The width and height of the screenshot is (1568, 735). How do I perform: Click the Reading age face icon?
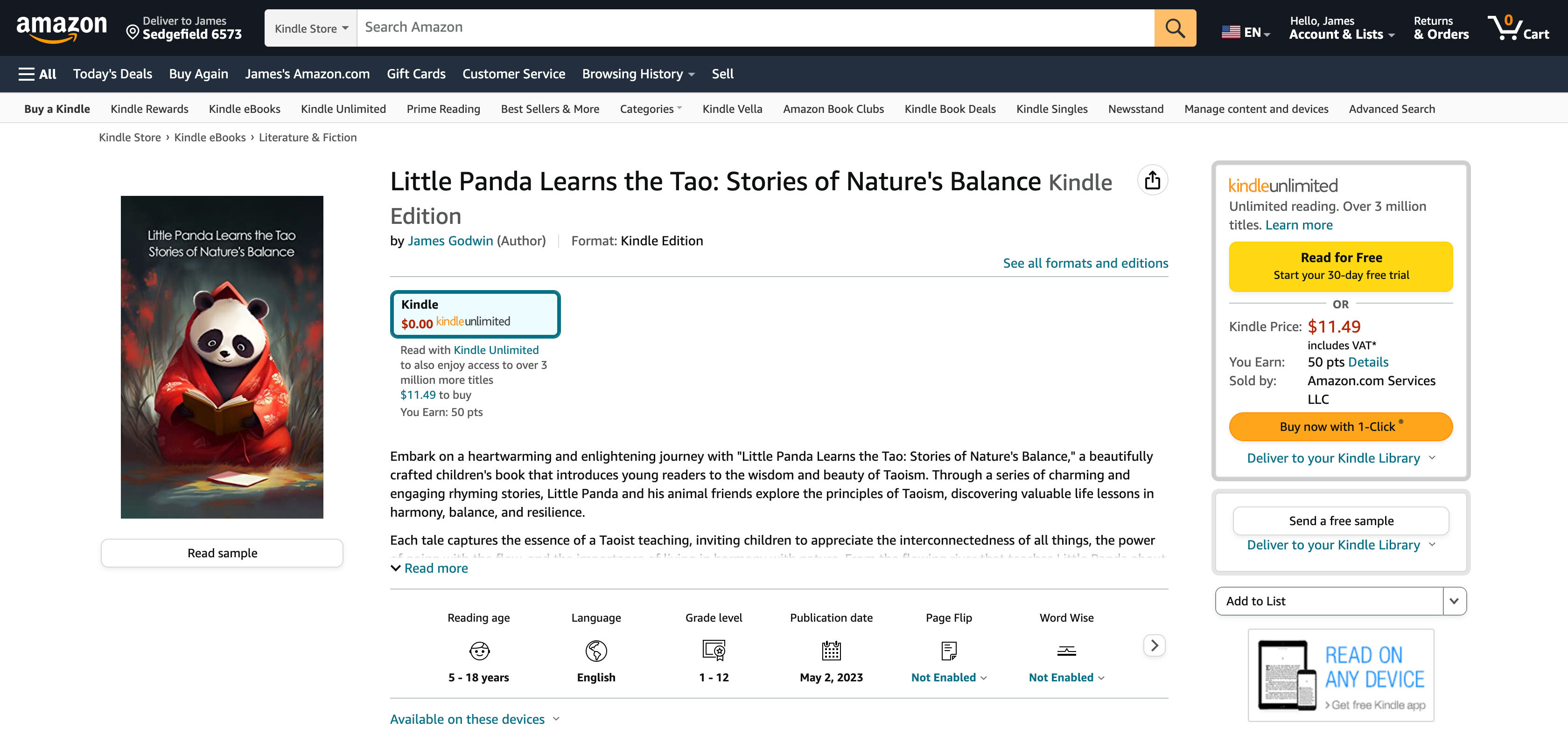pyautogui.click(x=479, y=651)
